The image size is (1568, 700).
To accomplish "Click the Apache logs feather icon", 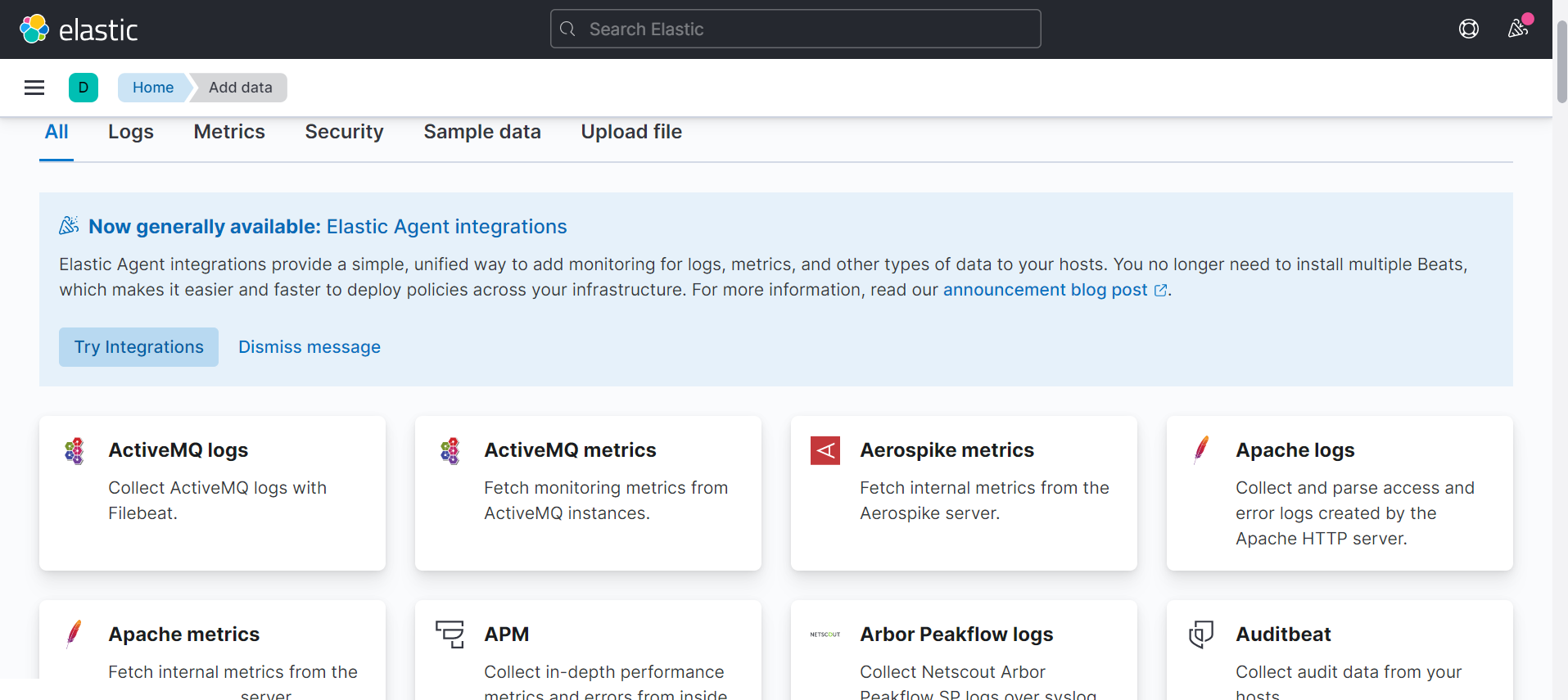I will (x=1201, y=450).
